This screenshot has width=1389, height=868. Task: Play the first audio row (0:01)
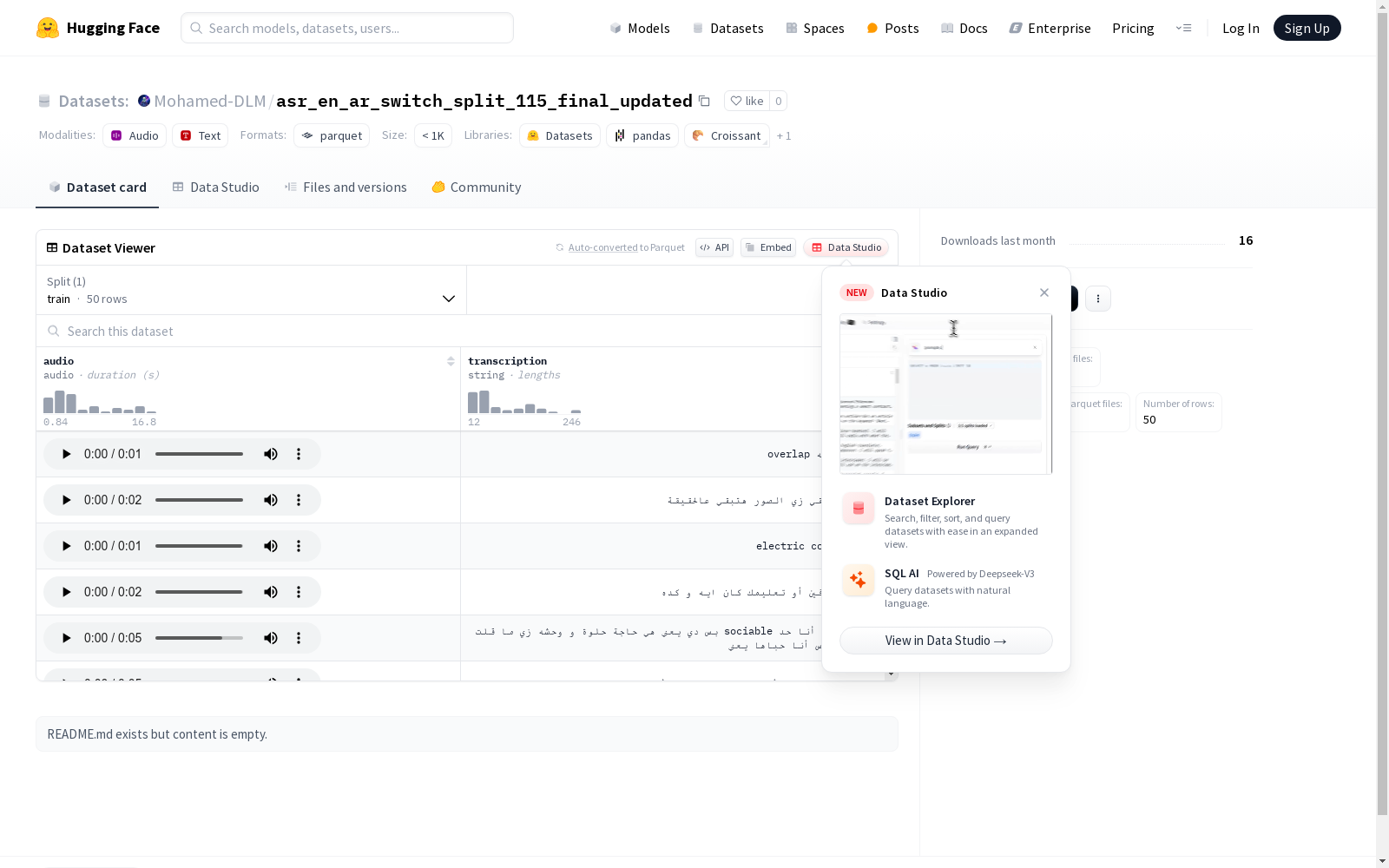click(x=66, y=454)
